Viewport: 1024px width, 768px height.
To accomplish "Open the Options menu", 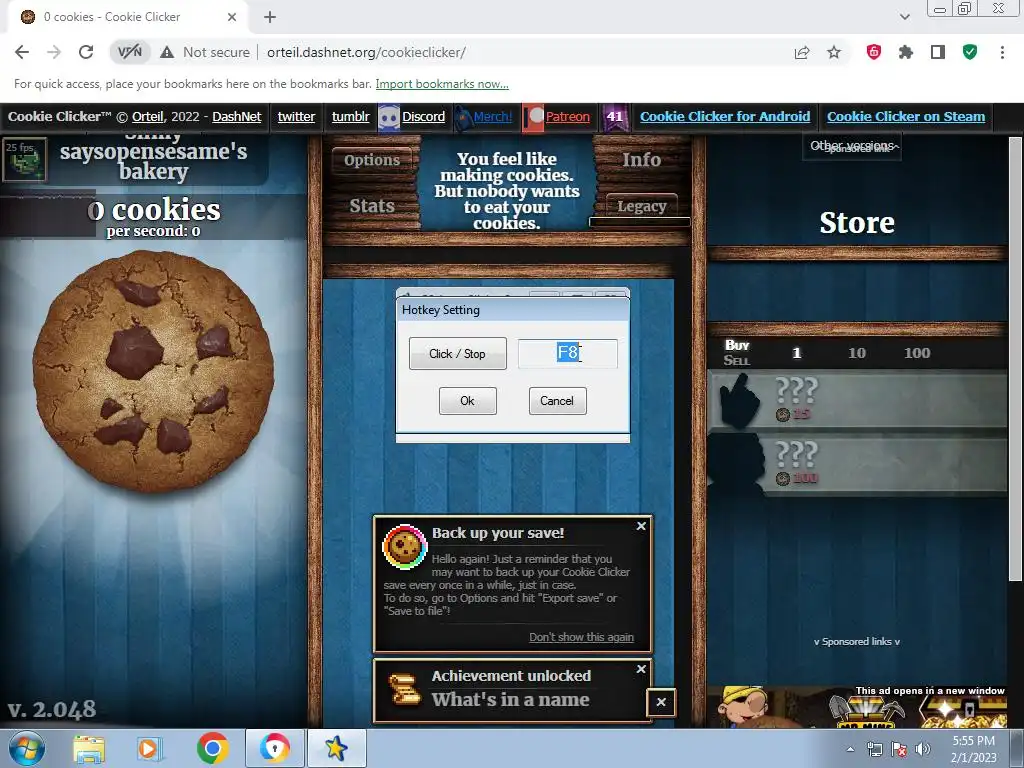I will click(x=372, y=160).
